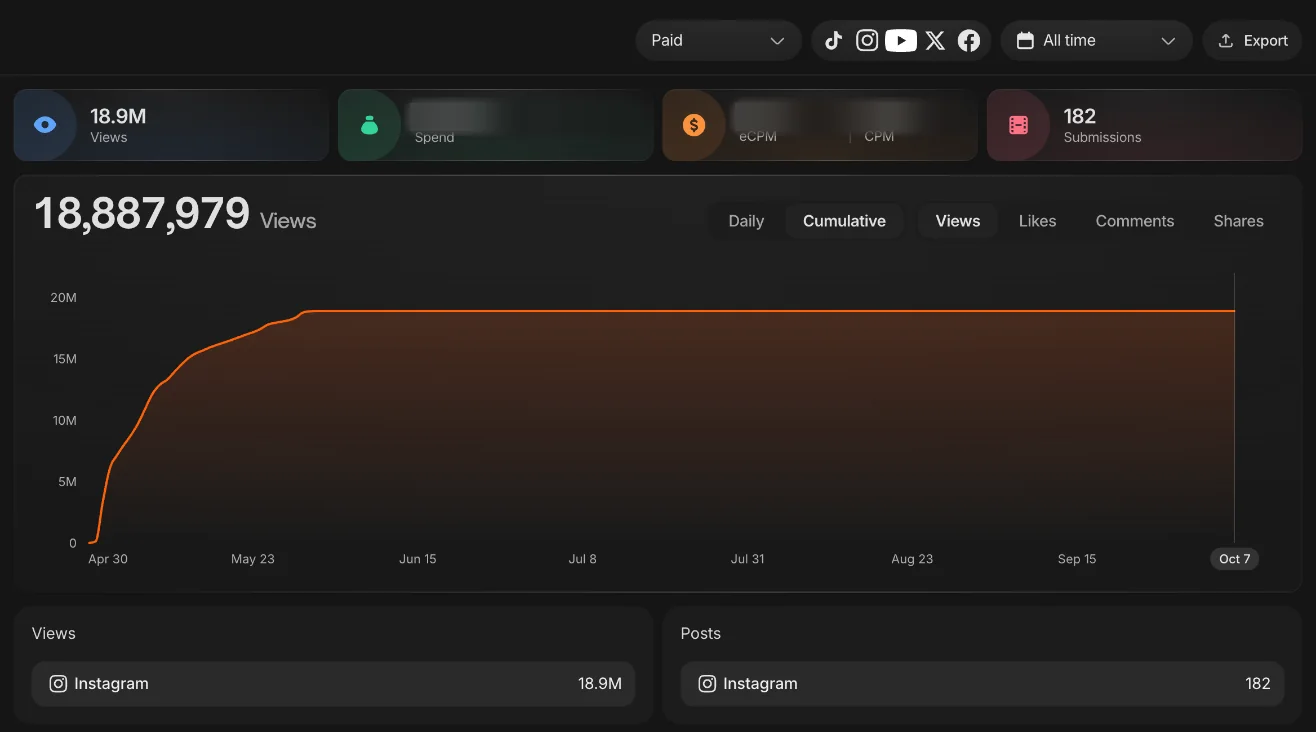The width and height of the screenshot is (1316, 732).
Task: Click the Jul 31 axis label
Action: (x=747, y=559)
